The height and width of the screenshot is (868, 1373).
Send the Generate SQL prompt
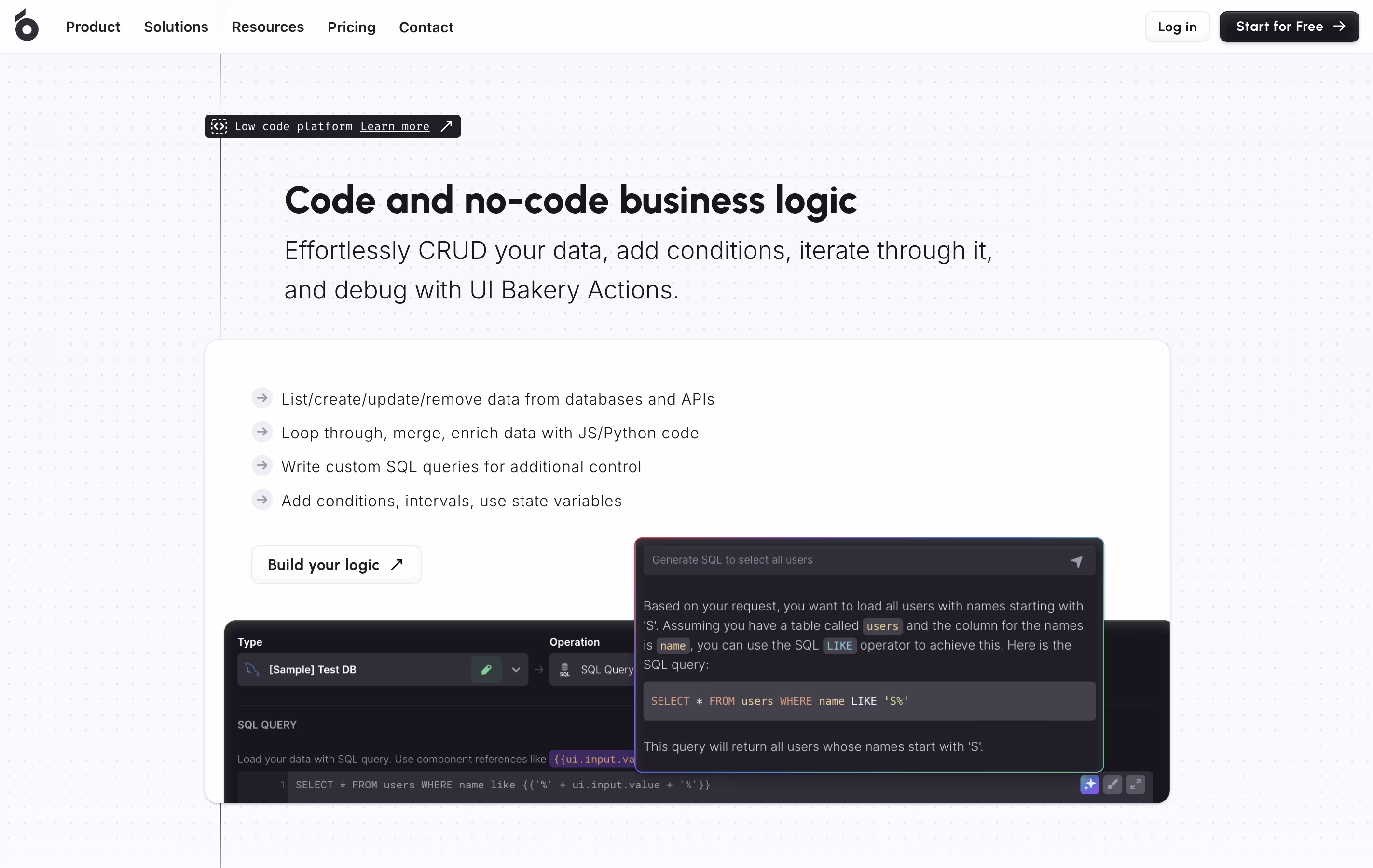1076,562
